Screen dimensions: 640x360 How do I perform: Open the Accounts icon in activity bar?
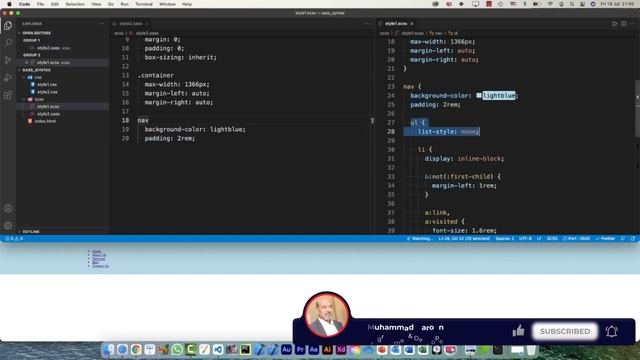click(x=8, y=209)
